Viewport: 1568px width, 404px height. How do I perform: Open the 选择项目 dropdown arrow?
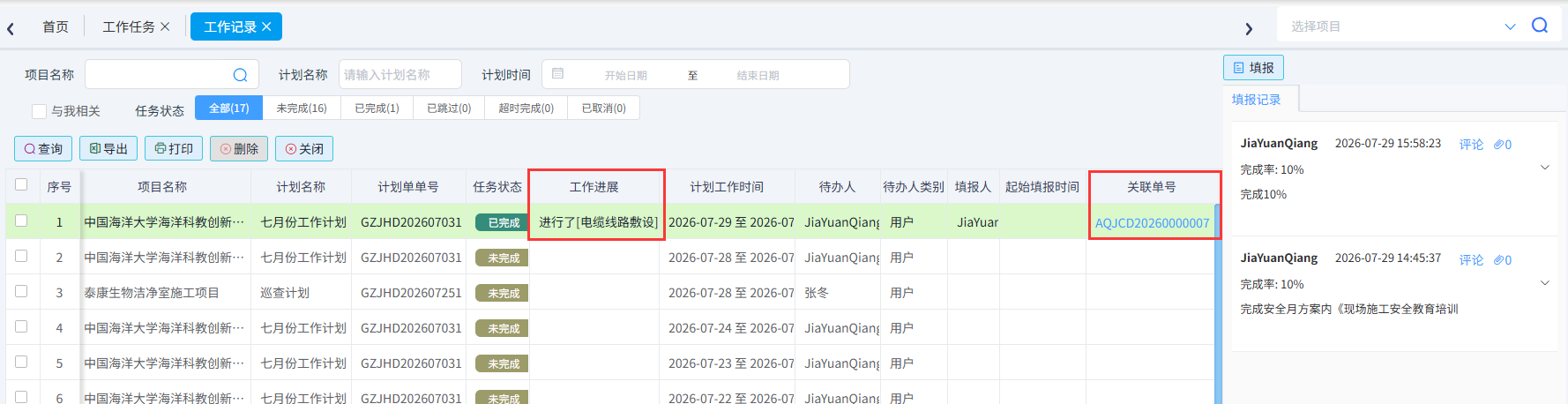1510,26
